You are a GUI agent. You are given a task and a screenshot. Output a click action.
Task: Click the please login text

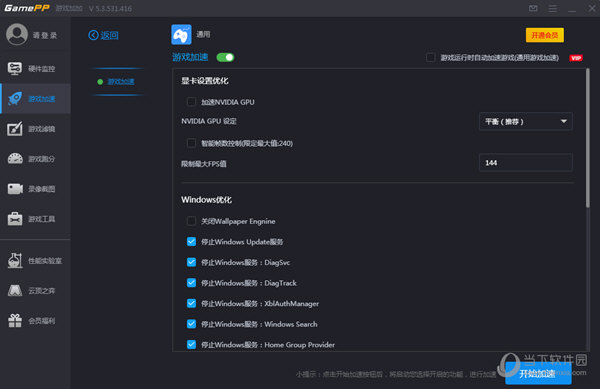click(x=45, y=35)
